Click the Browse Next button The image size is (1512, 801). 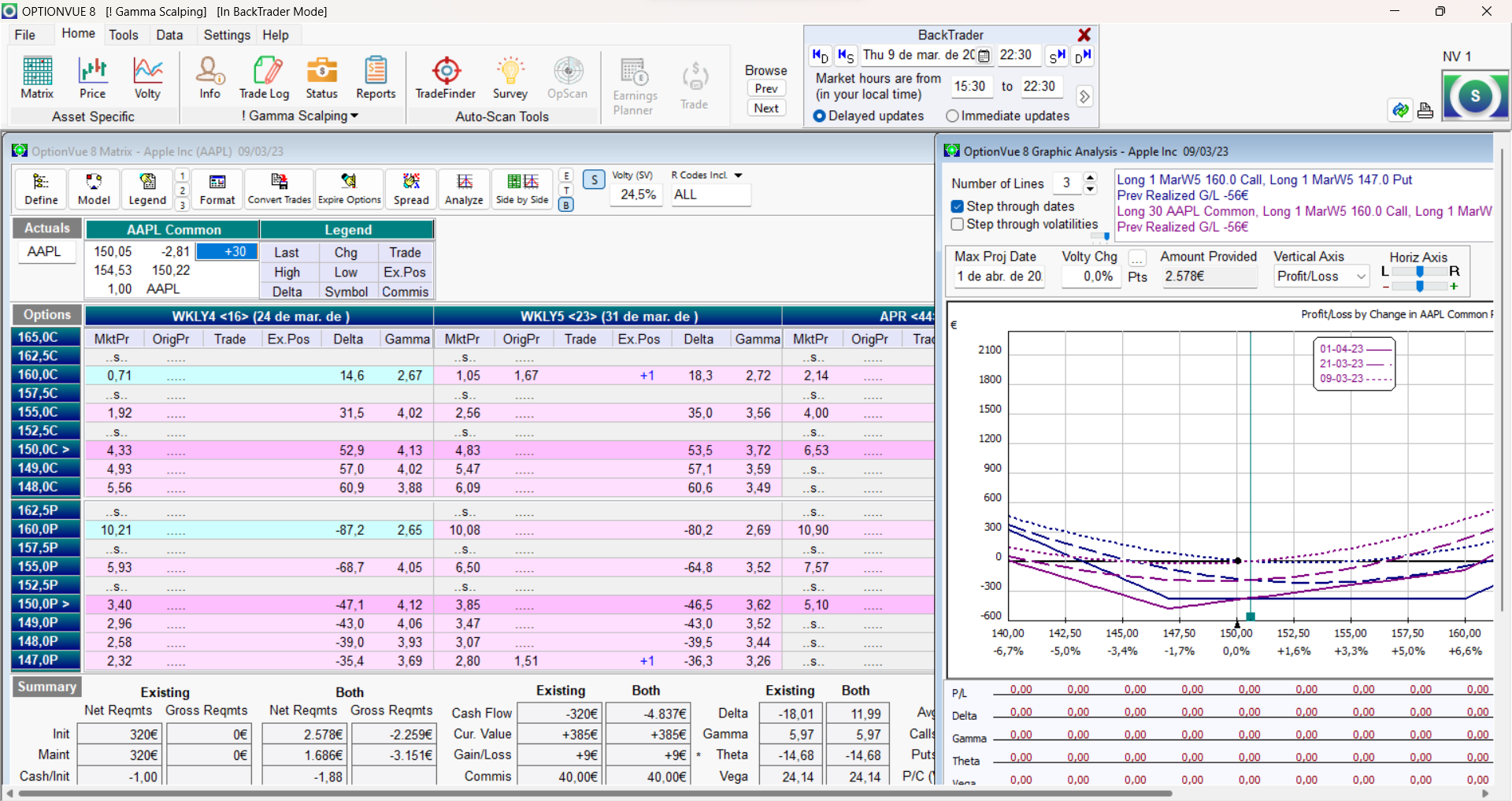tap(766, 108)
